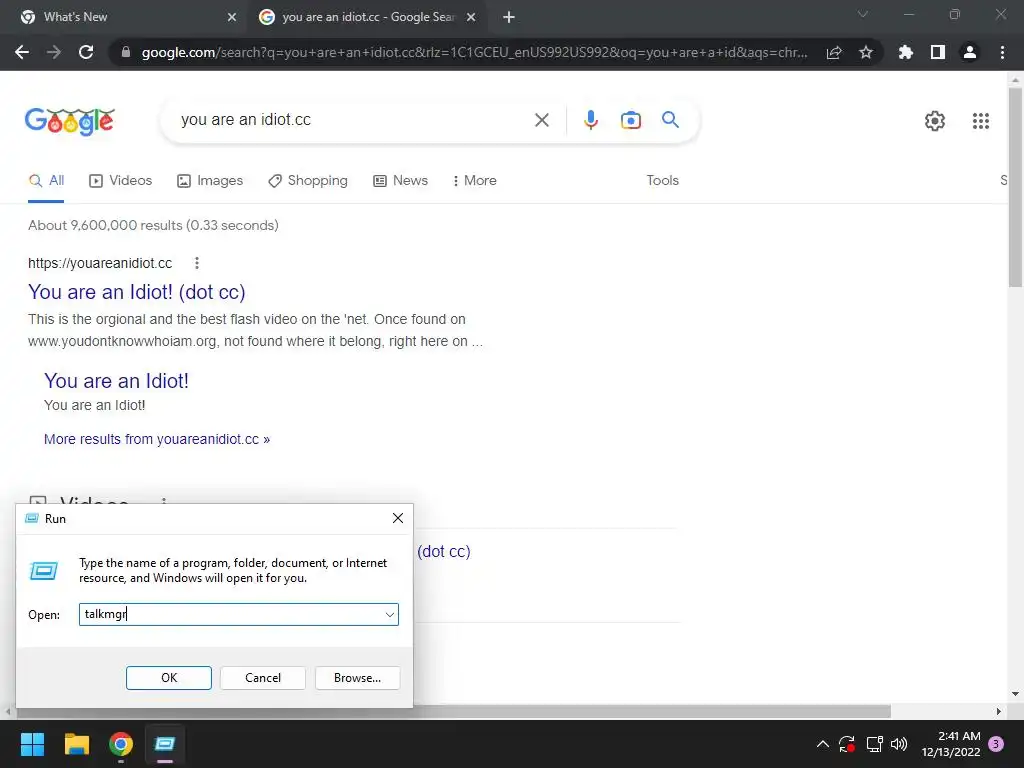Screen dimensions: 1024x768
Task: Open the Google apps grid
Action: tap(980, 121)
